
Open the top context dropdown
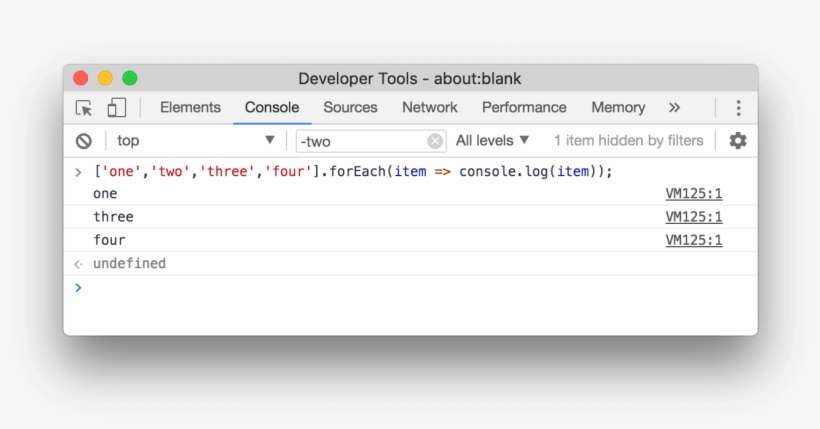pos(195,141)
